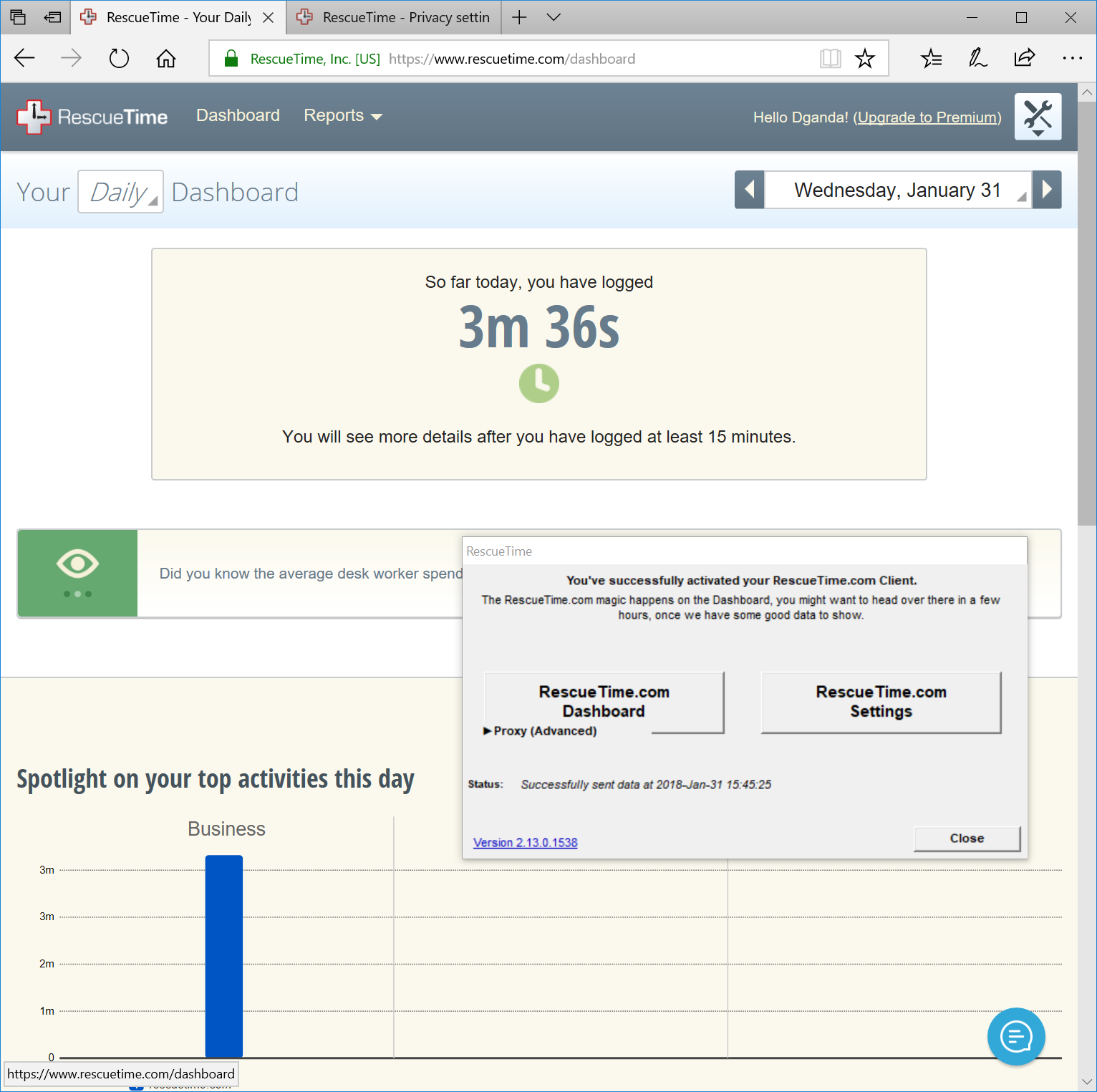
Task: Click 'Hello Dganda!' greeting text
Action: (x=801, y=117)
